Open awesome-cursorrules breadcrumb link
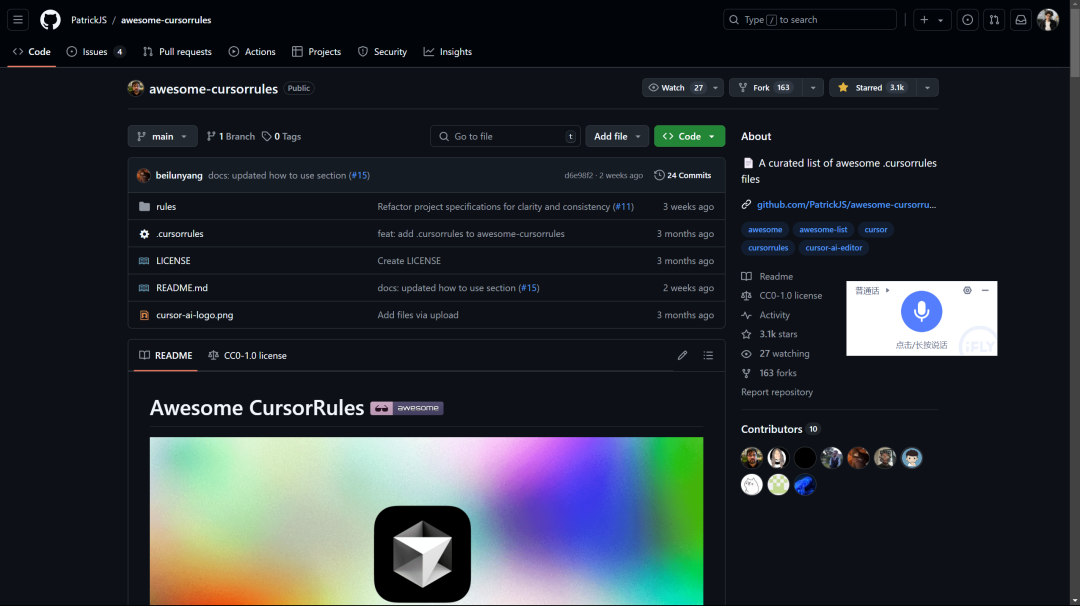This screenshot has width=1080, height=606. (166, 20)
